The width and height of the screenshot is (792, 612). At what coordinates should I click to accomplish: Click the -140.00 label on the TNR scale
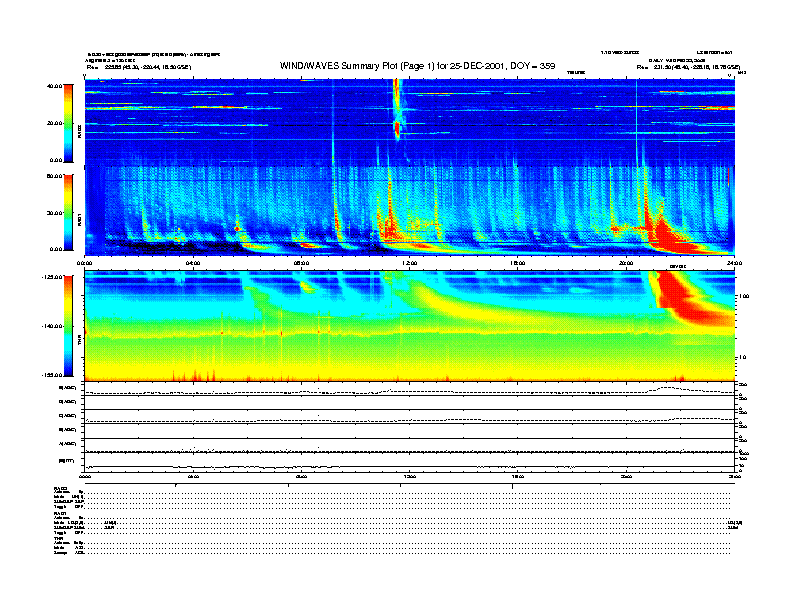(51, 326)
